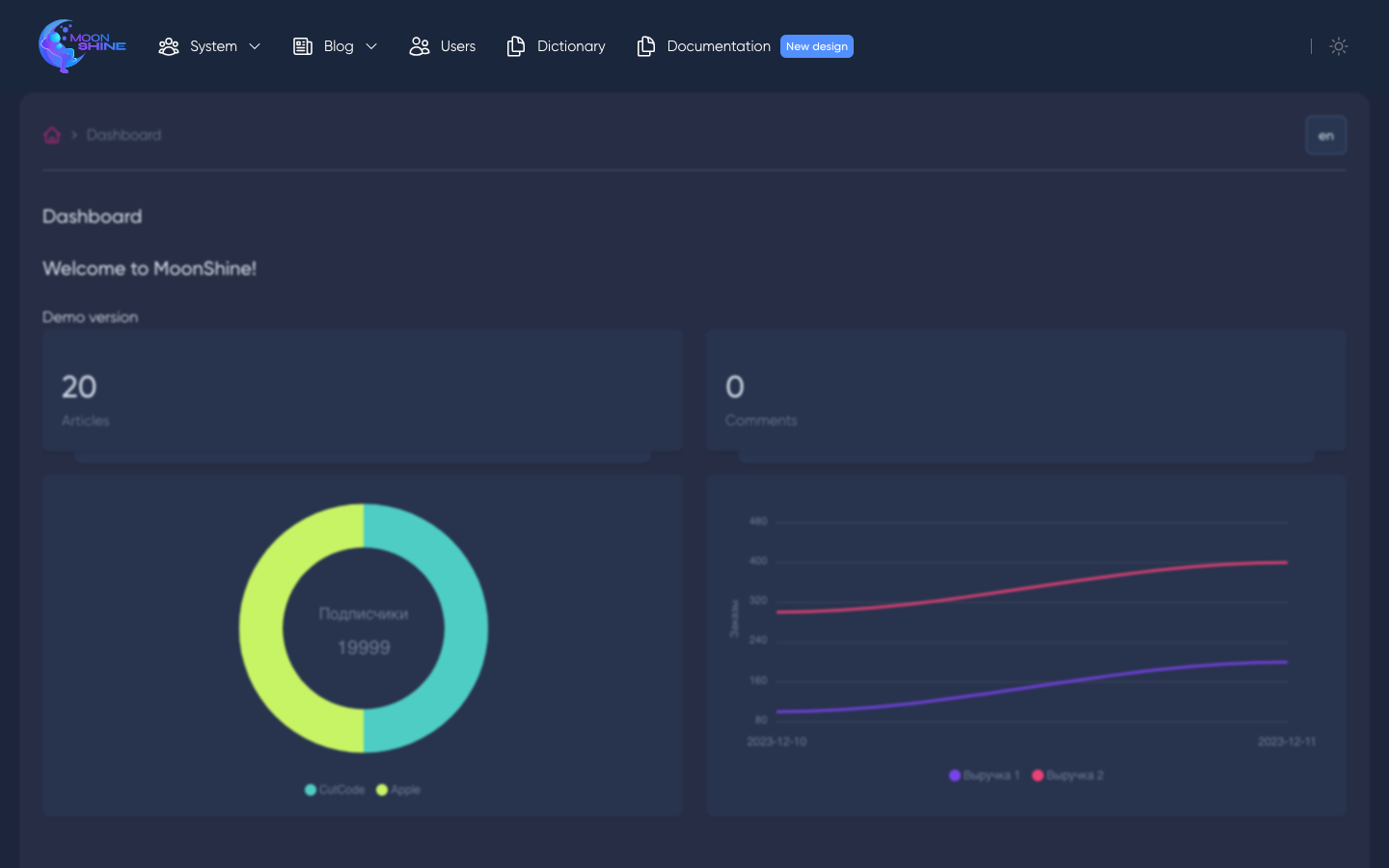Image resolution: width=1389 pixels, height=868 pixels.
Task: Click the Dictionary document icon
Action: (516, 46)
